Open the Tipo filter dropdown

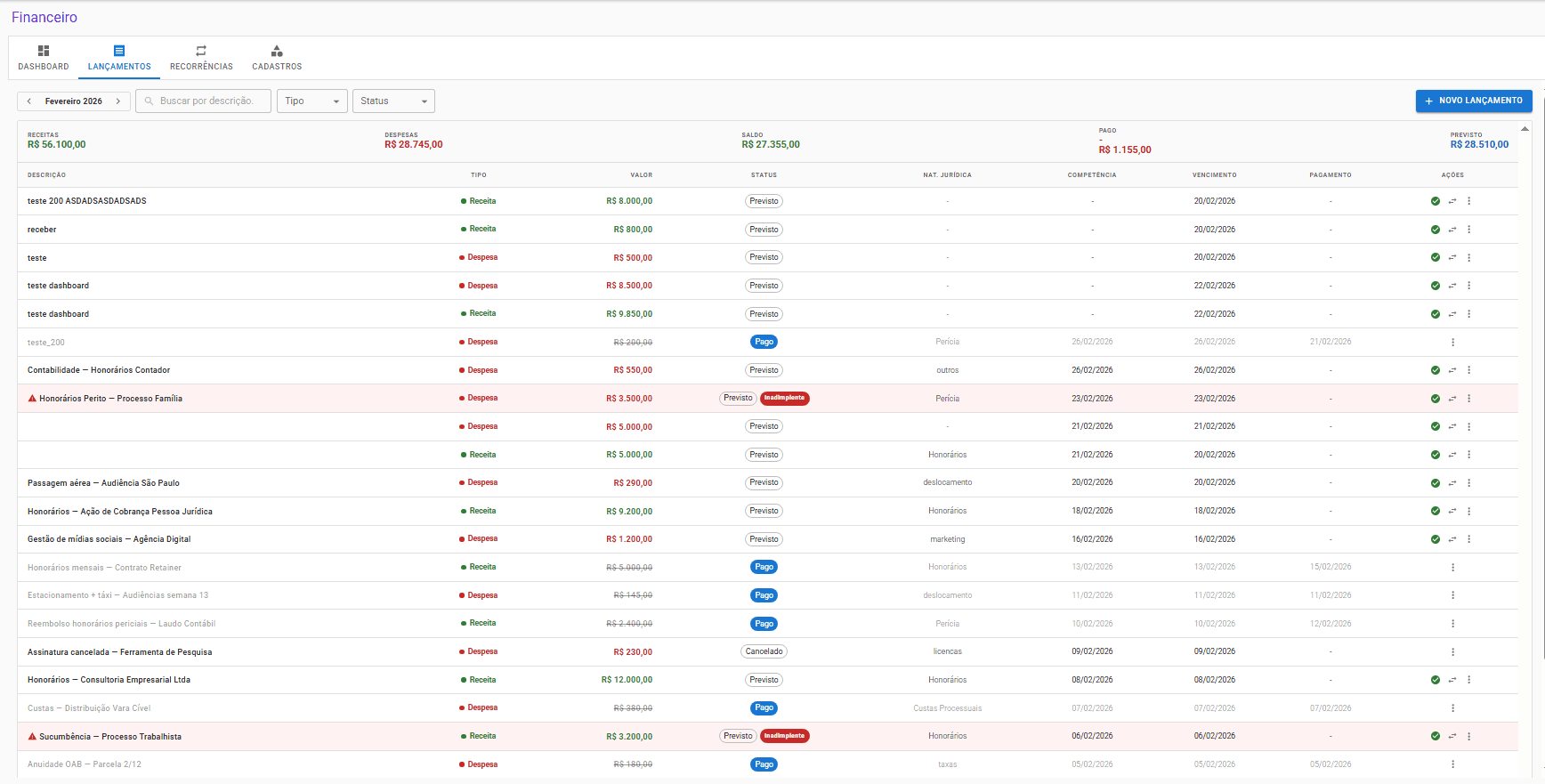point(312,101)
